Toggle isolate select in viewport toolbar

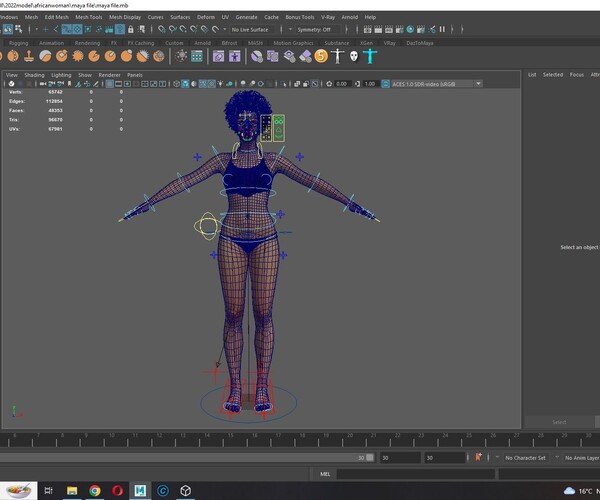click(283, 84)
